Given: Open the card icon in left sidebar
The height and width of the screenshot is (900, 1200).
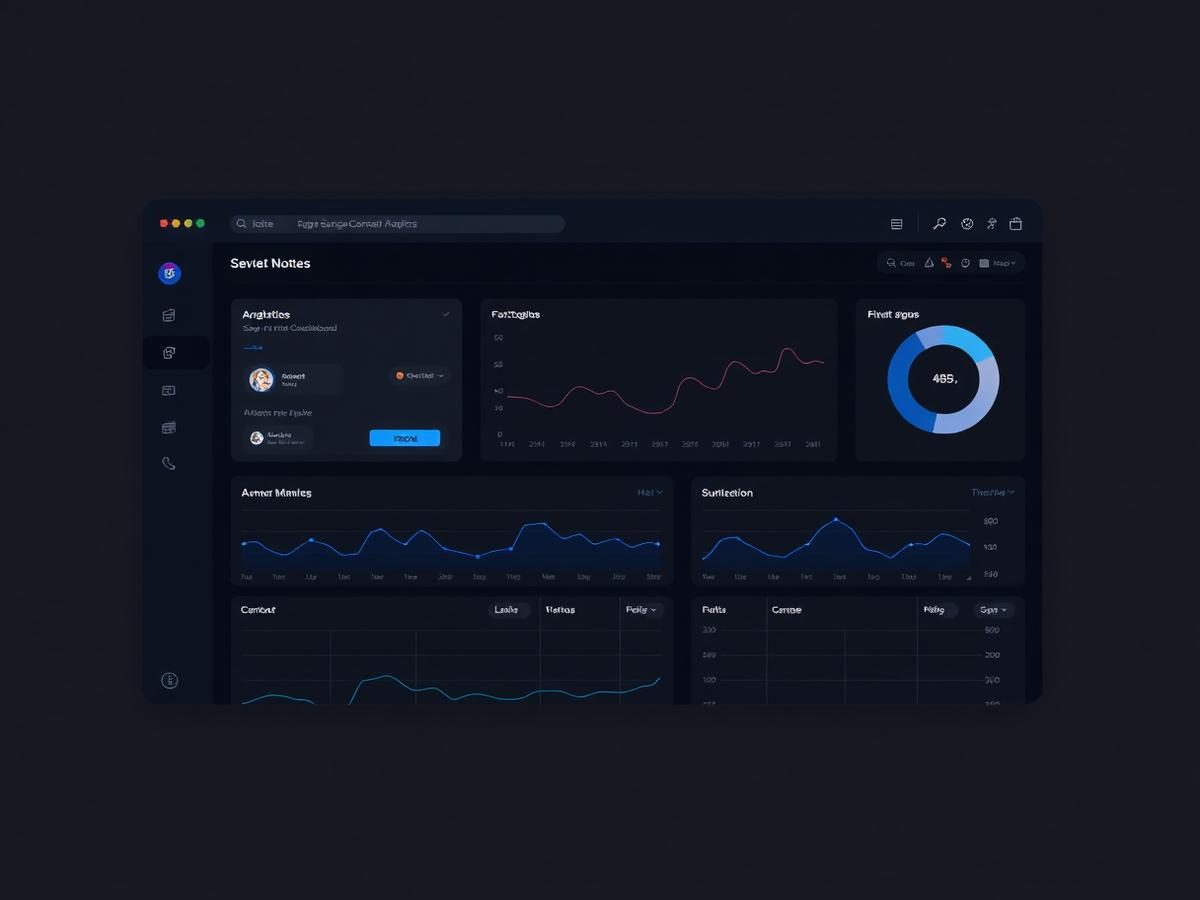Looking at the screenshot, I should (x=169, y=390).
